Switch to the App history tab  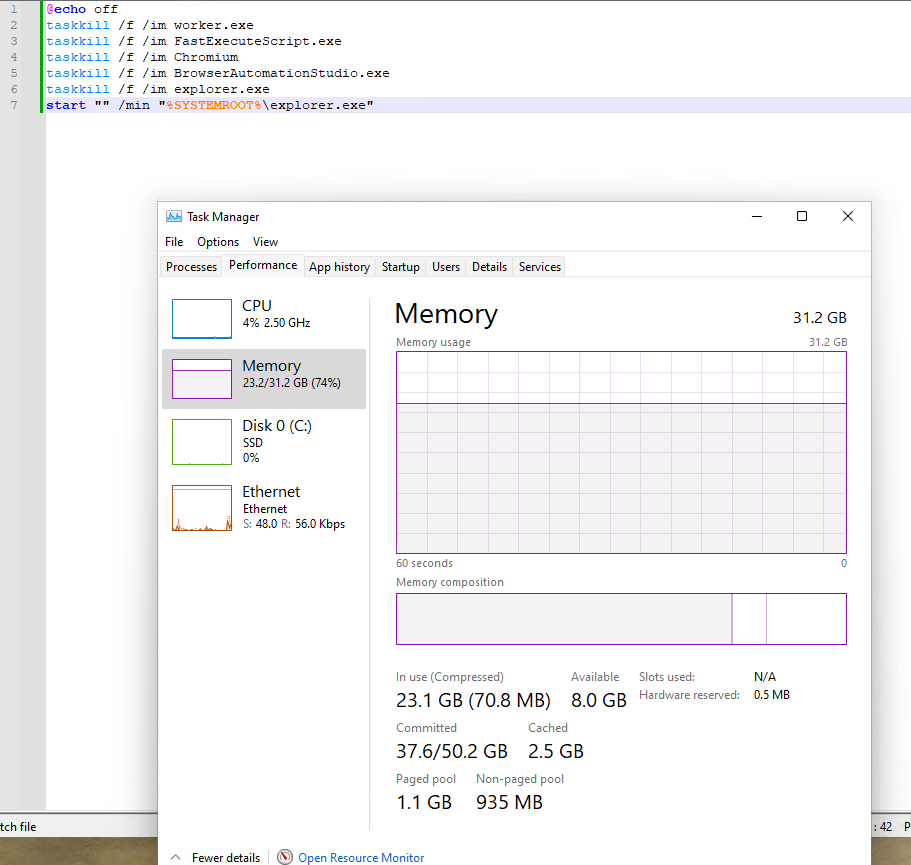pyautogui.click(x=339, y=267)
